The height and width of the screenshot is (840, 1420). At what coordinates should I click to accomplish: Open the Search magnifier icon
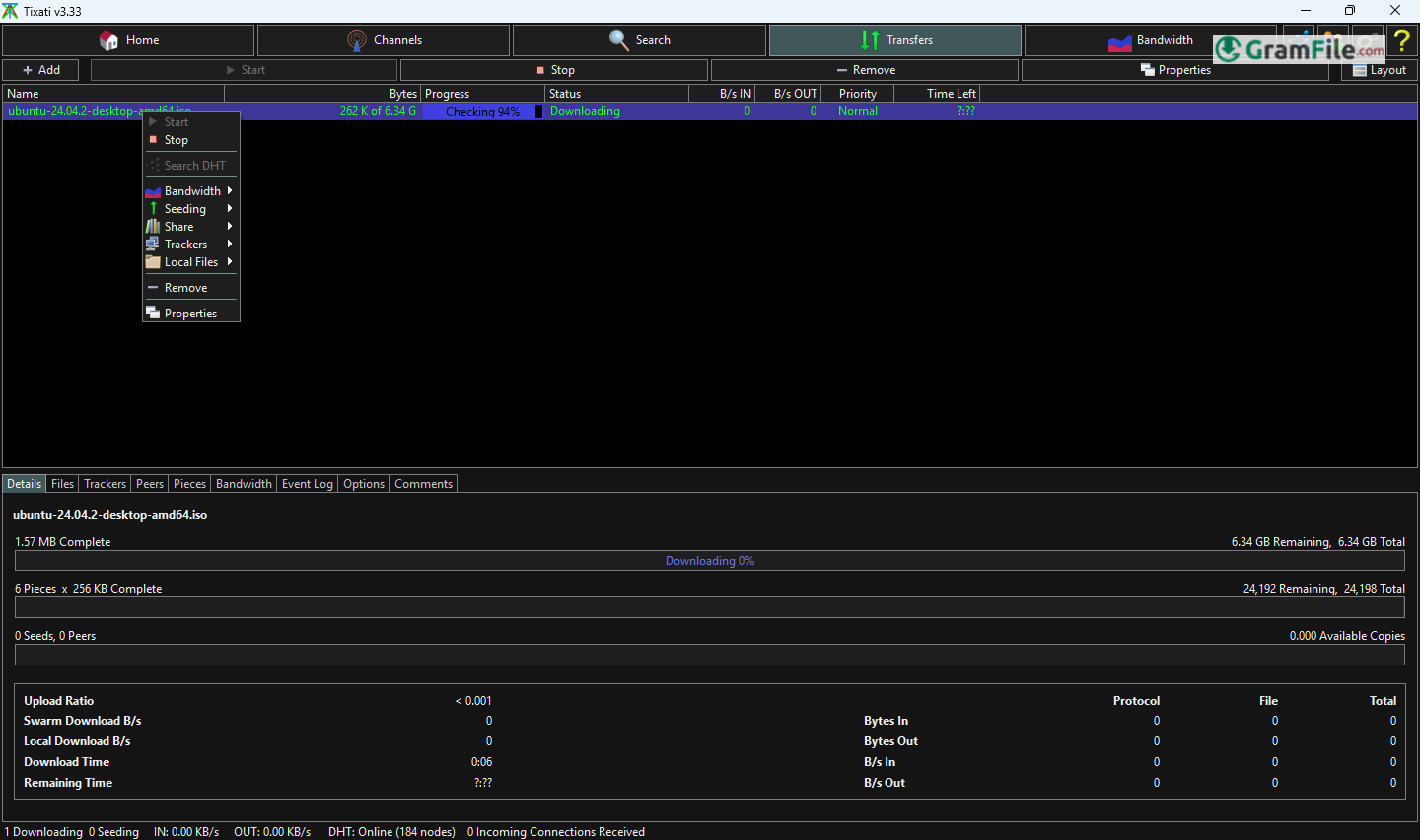[619, 40]
